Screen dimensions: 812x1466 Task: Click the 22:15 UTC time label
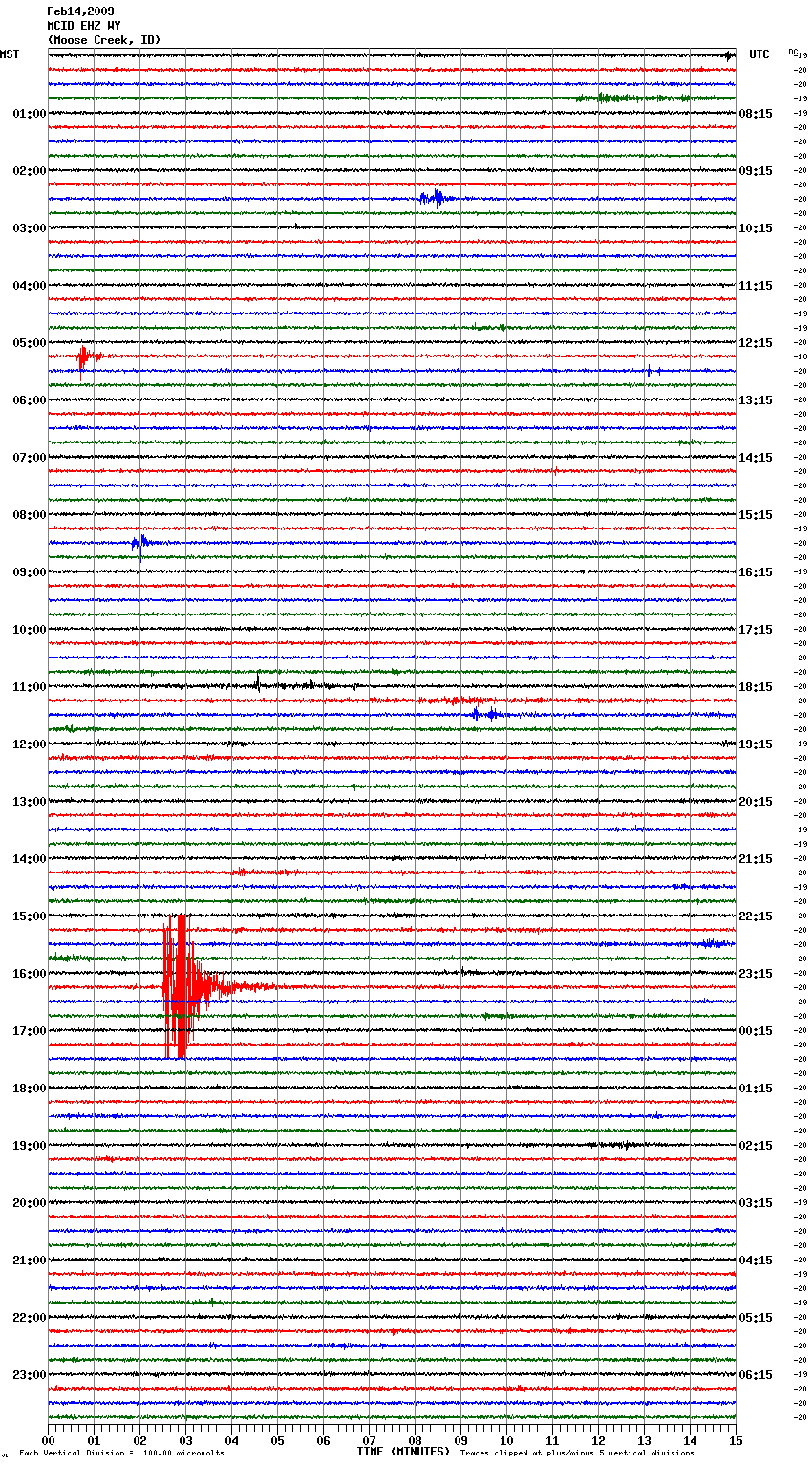pos(756,916)
